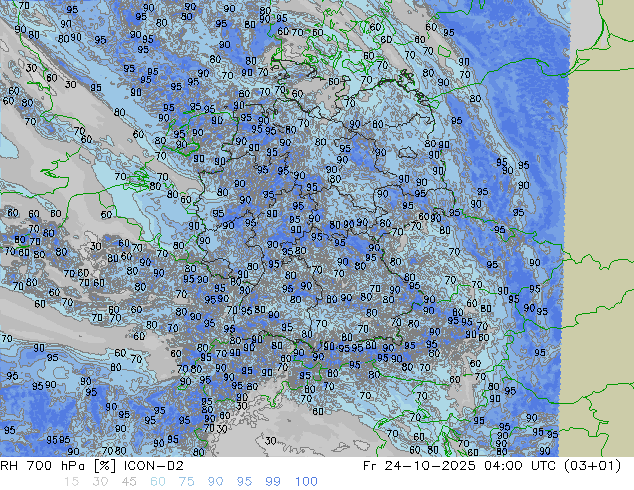
Task: Click the legend value 15
Action: pos(71,482)
